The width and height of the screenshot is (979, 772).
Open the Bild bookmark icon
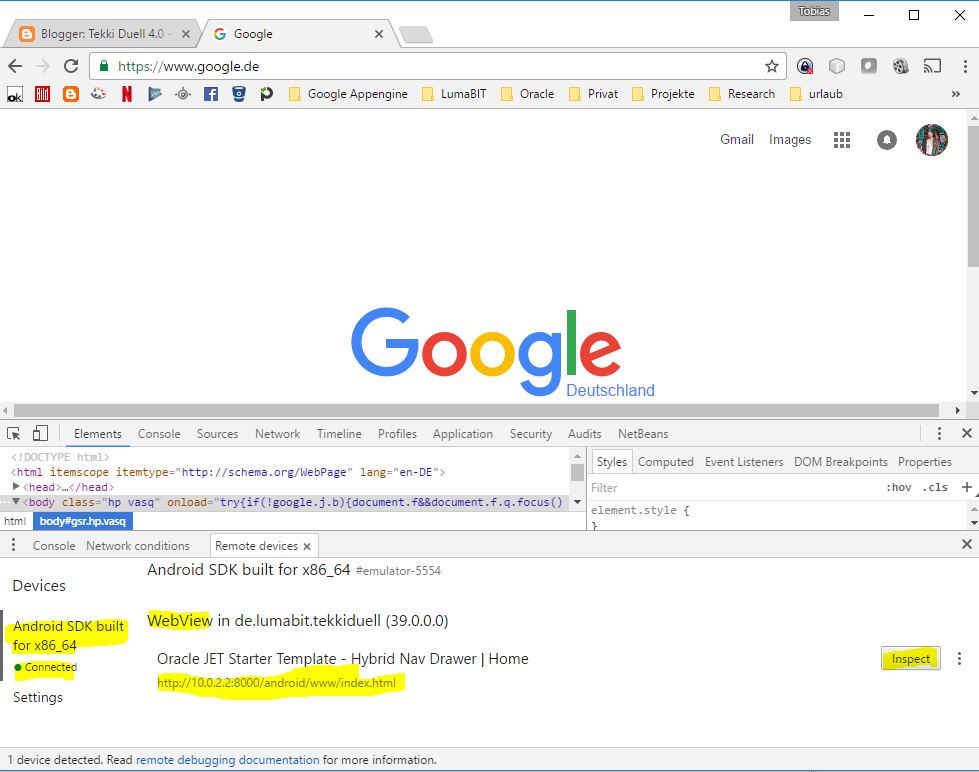pos(42,94)
